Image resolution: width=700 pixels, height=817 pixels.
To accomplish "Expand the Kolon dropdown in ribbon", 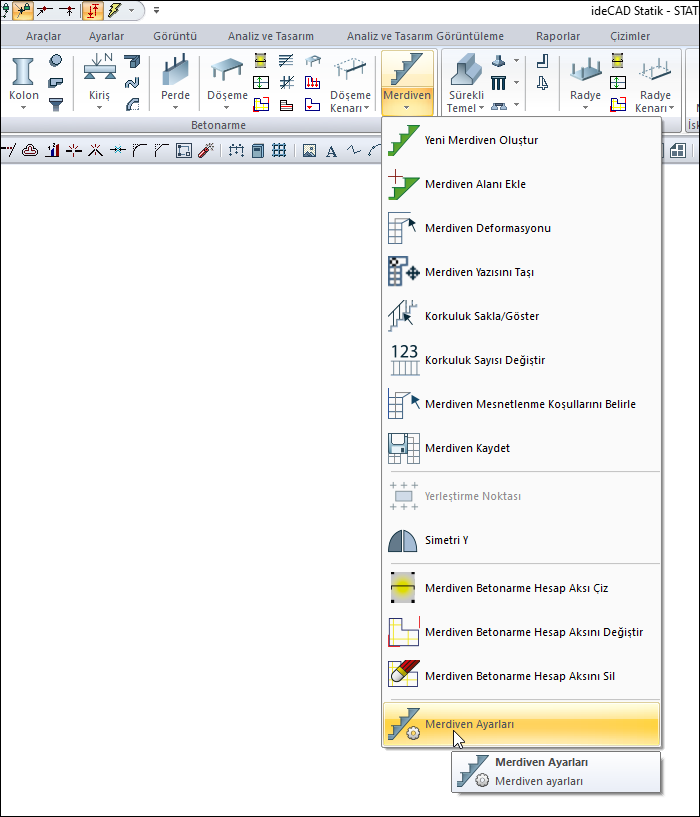I will coord(23,106).
